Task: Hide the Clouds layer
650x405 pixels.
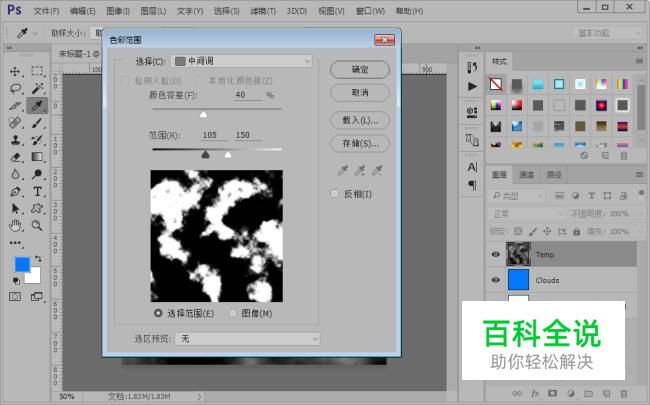Action: (x=495, y=280)
